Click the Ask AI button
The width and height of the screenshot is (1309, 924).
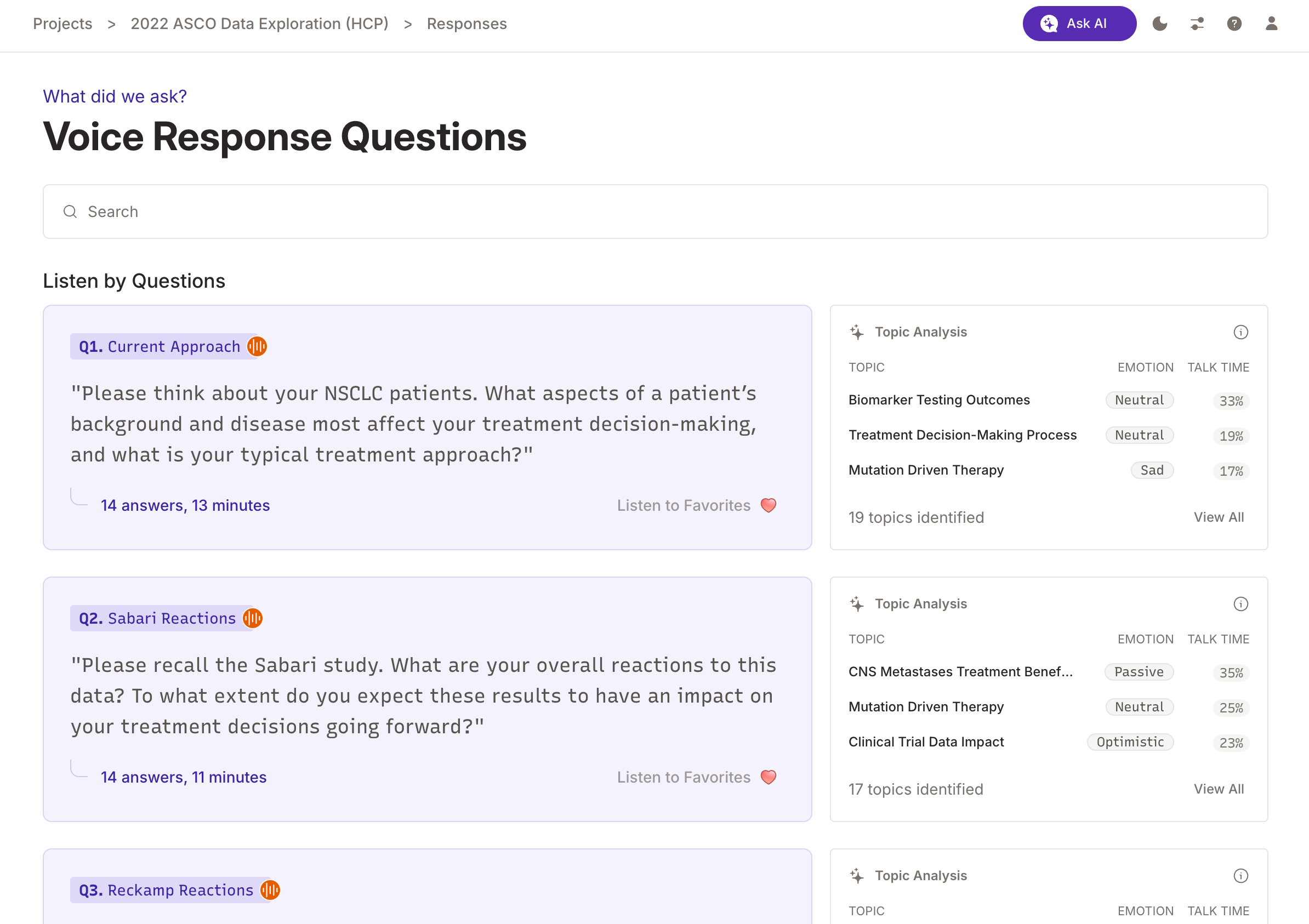pos(1079,24)
